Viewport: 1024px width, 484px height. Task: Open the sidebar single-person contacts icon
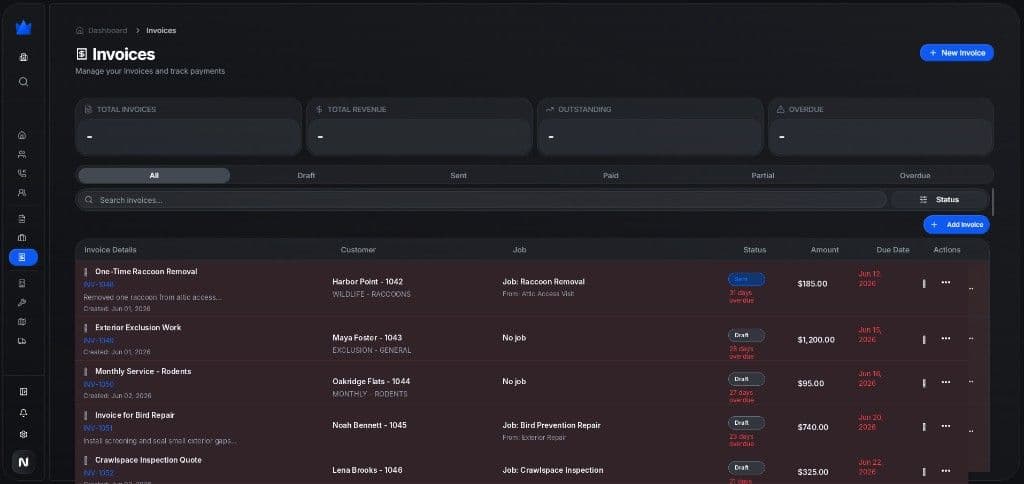pyautogui.click(x=22, y=193)
